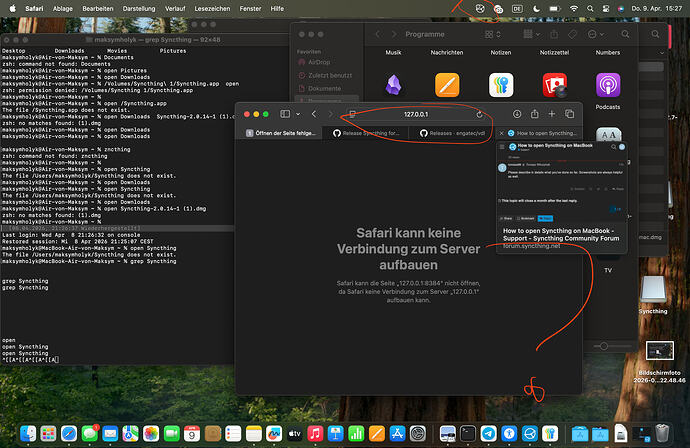Open Finder view-mode switcher dropdown
The width and height of the screenshot is (690, 448).
(x=492, y=34)
